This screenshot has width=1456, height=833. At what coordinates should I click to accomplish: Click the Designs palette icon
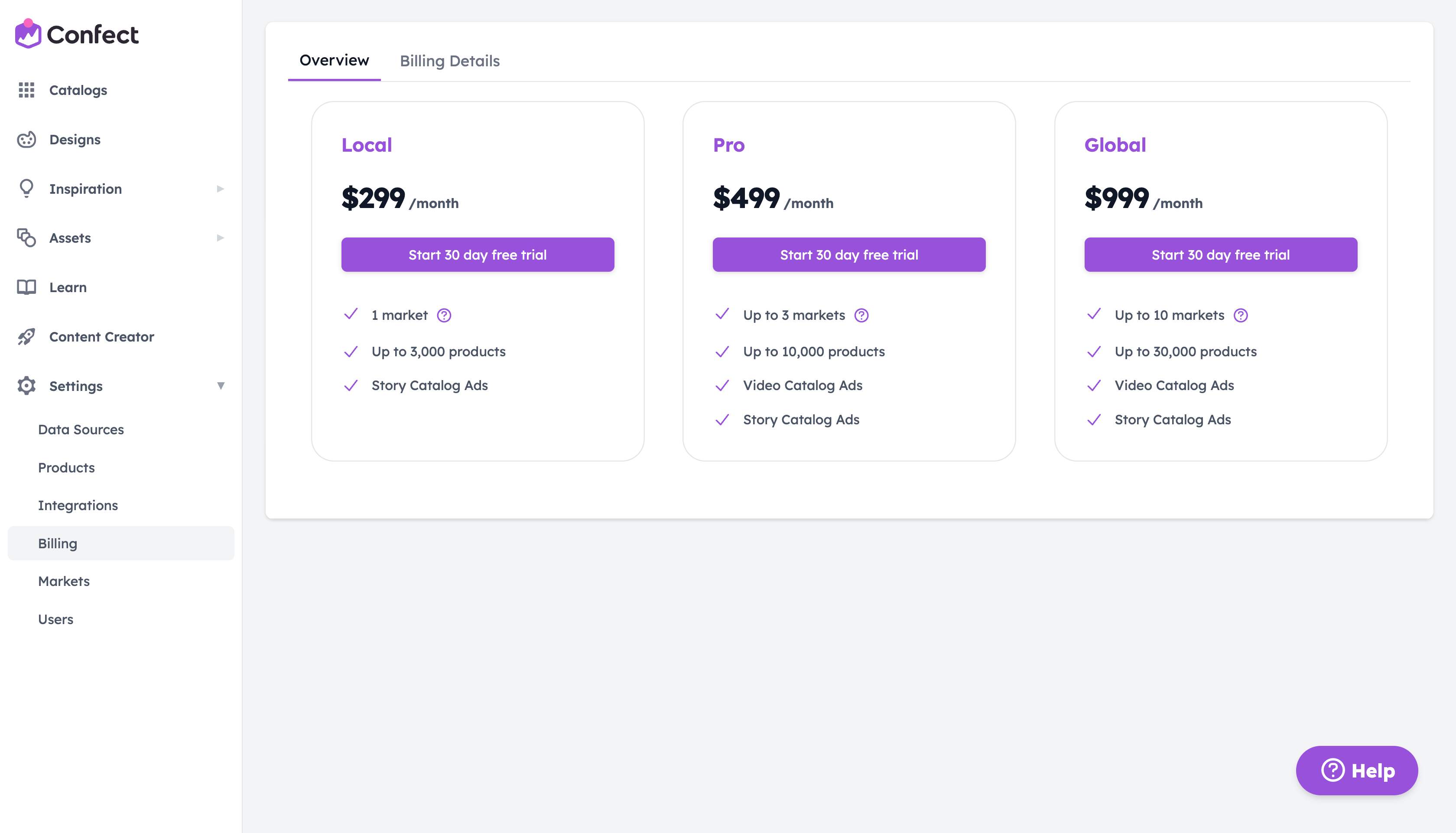tap(26, 140)
